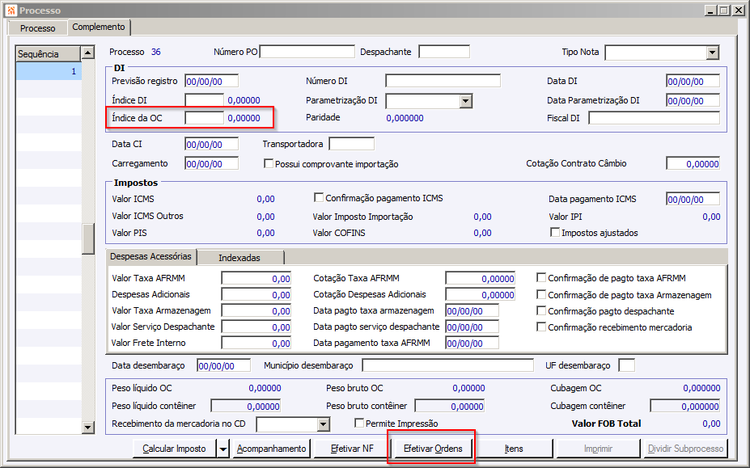Focus the Município desembaraço field
This screenshot has width=750, height=468.
[x=448, y=366]
